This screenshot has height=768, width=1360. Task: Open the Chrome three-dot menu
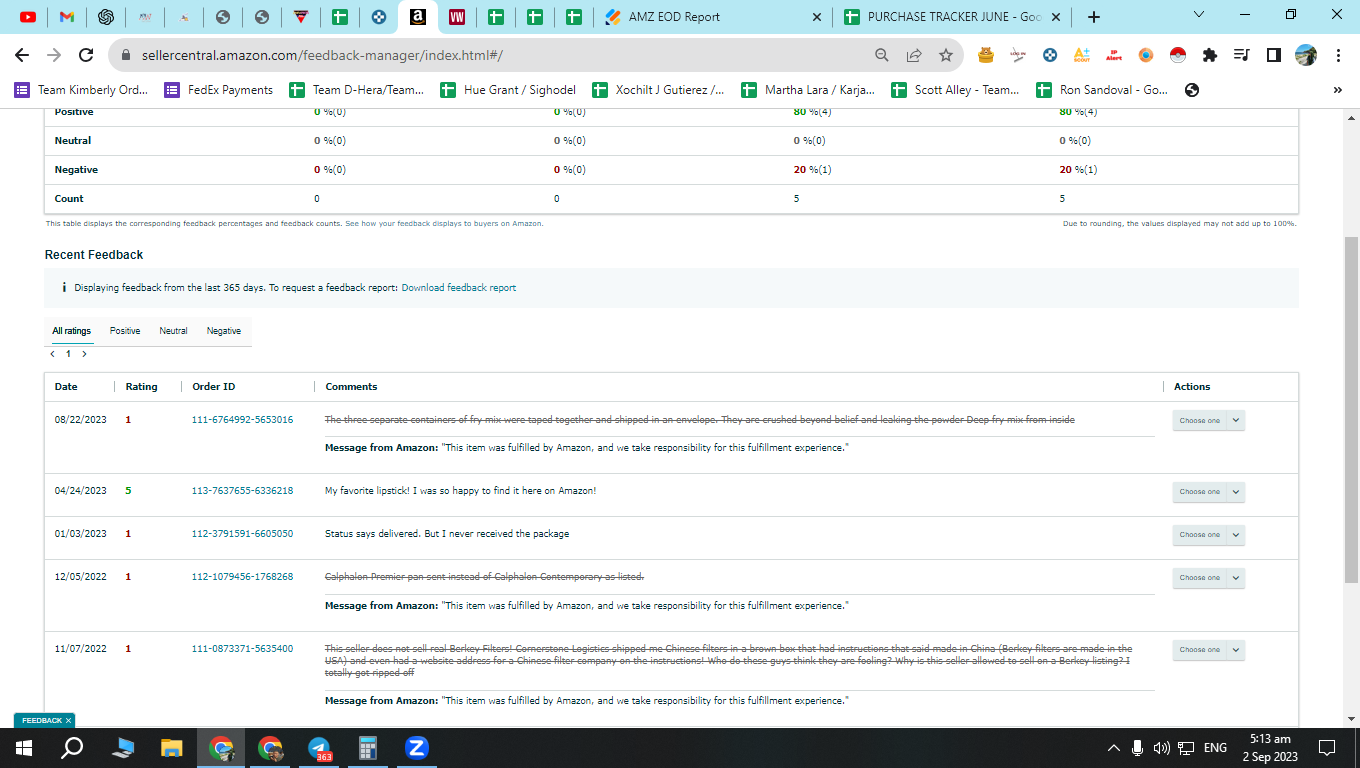click(x=1339, y=55)
